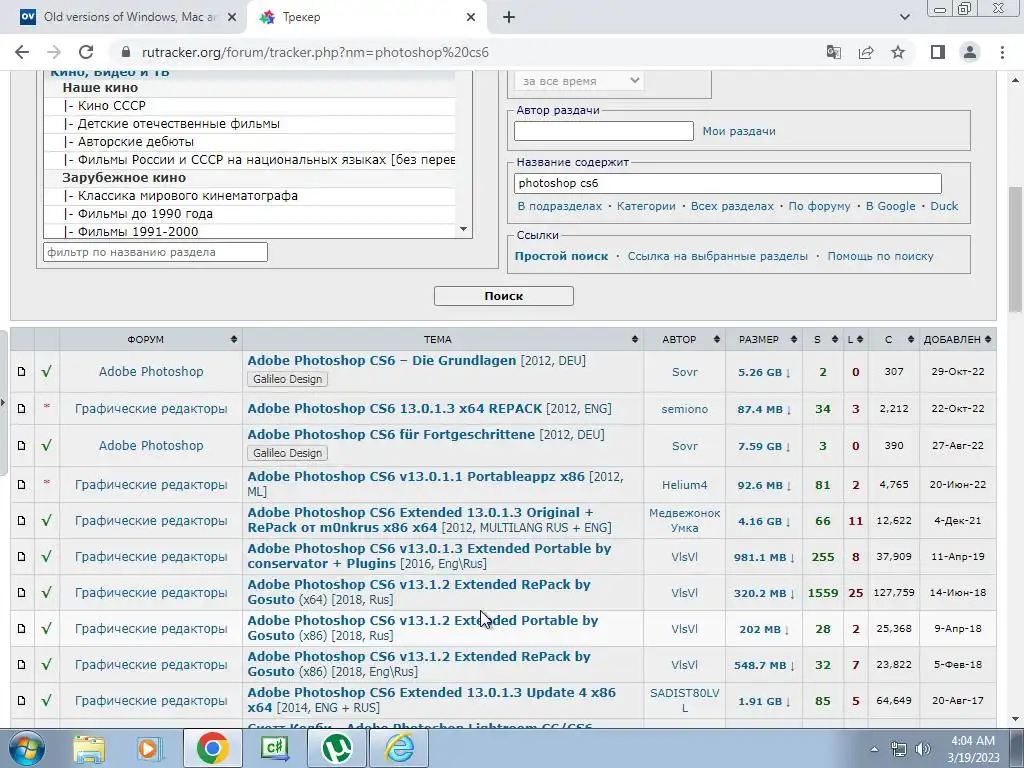Click the 'Автор раздачи' input field
Viewport: 1024px width, 768px height.
click(603, 131)
